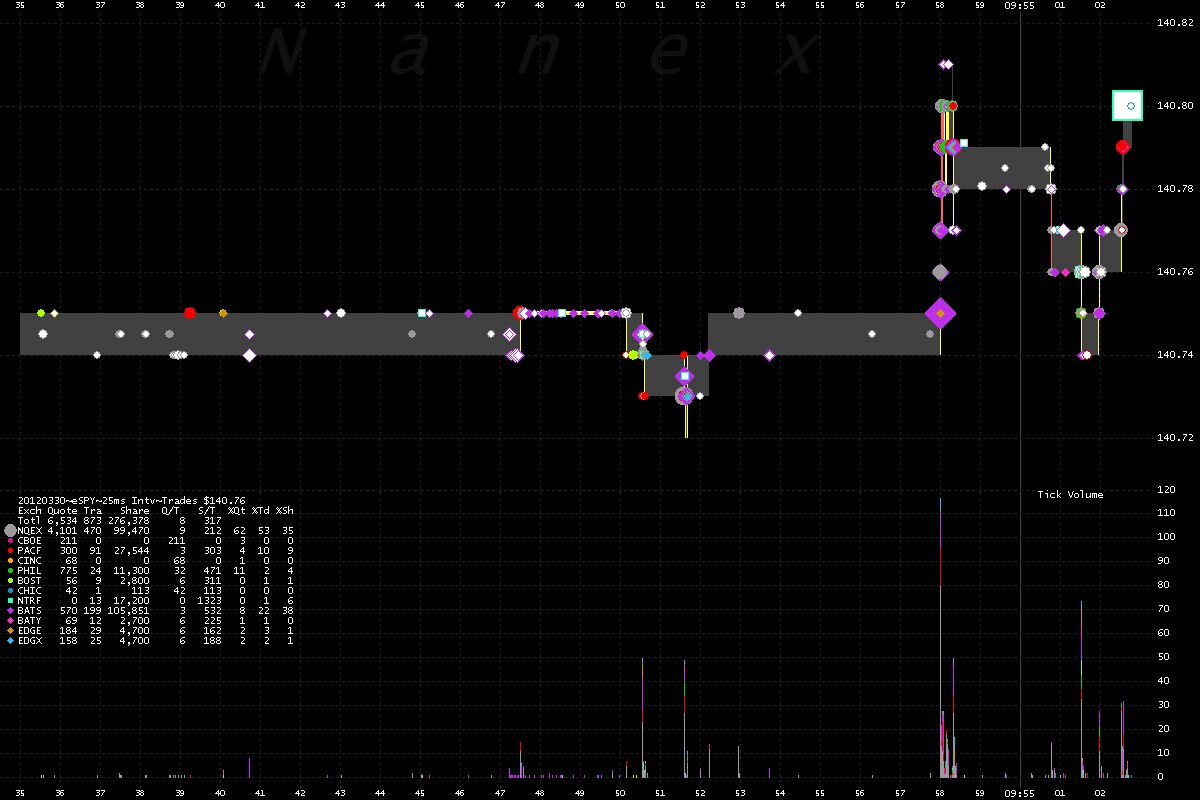Click the 120 label on the volume axis

click(1165, 490)
